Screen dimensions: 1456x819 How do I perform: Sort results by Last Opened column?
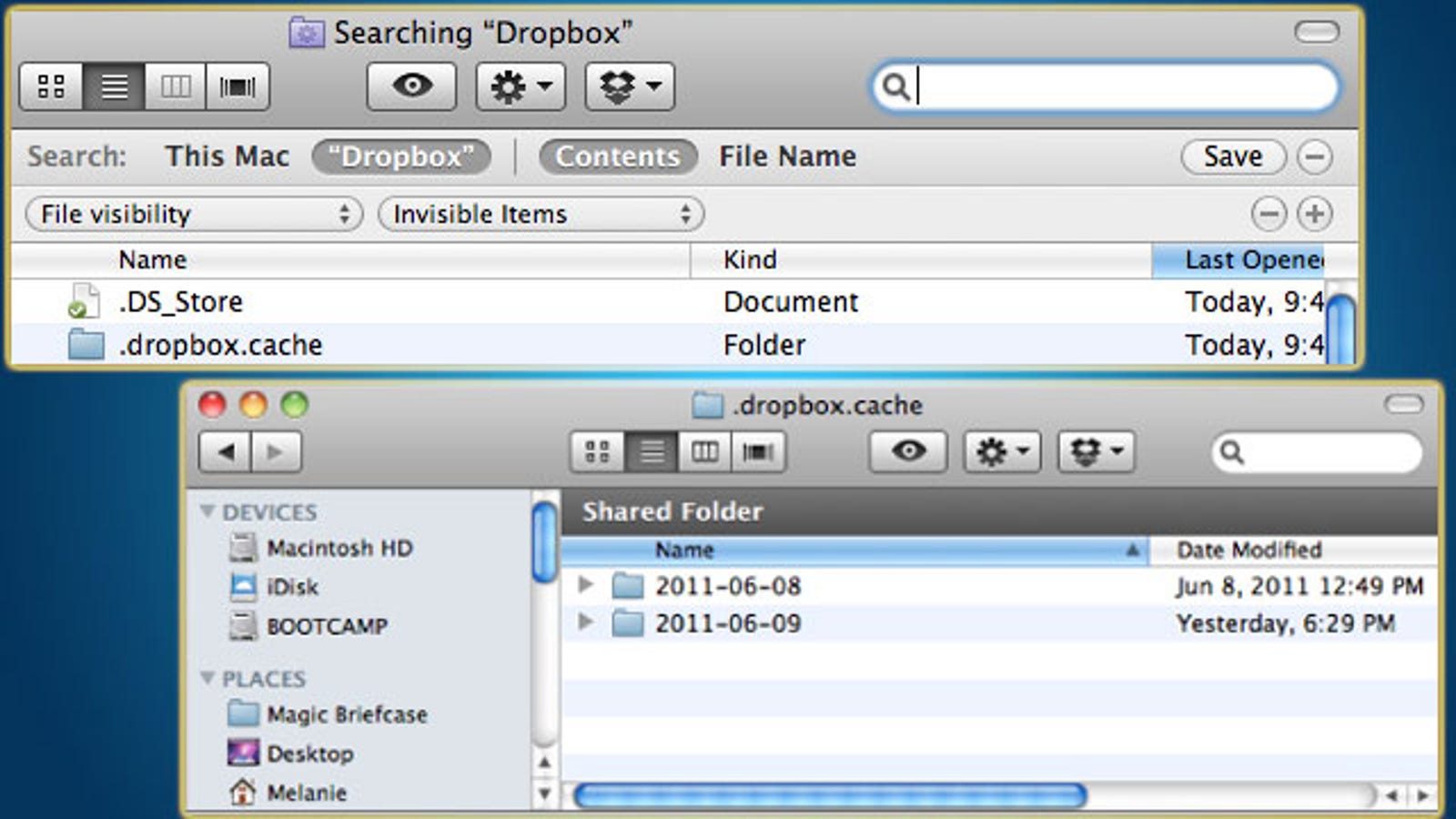click(1238, 260)
